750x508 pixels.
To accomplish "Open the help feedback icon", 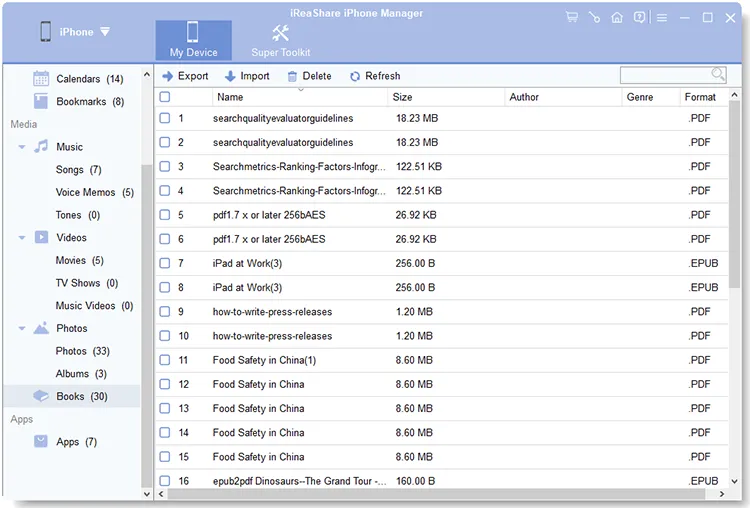I will coord(640,17).
